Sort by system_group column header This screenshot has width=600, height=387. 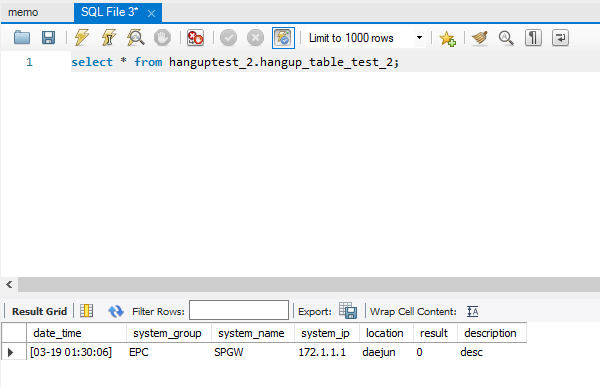pos(169,333)
